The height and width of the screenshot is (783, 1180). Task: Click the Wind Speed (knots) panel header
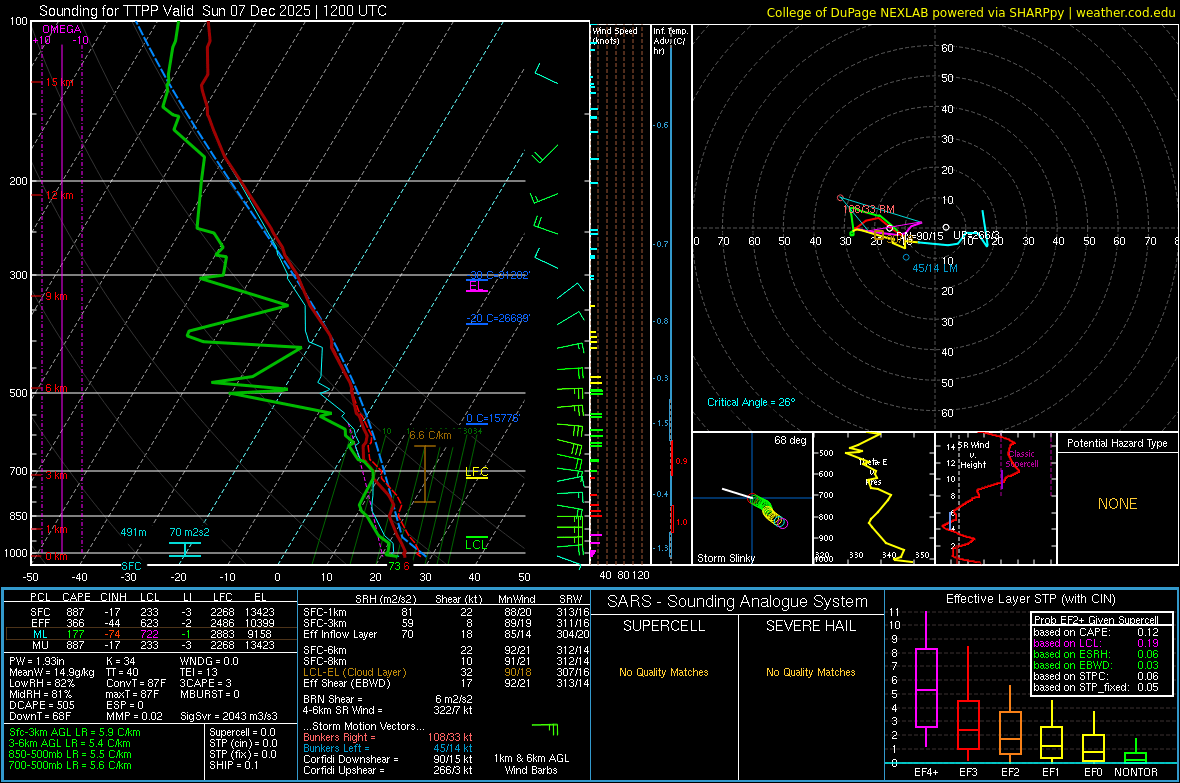point(615,35)
